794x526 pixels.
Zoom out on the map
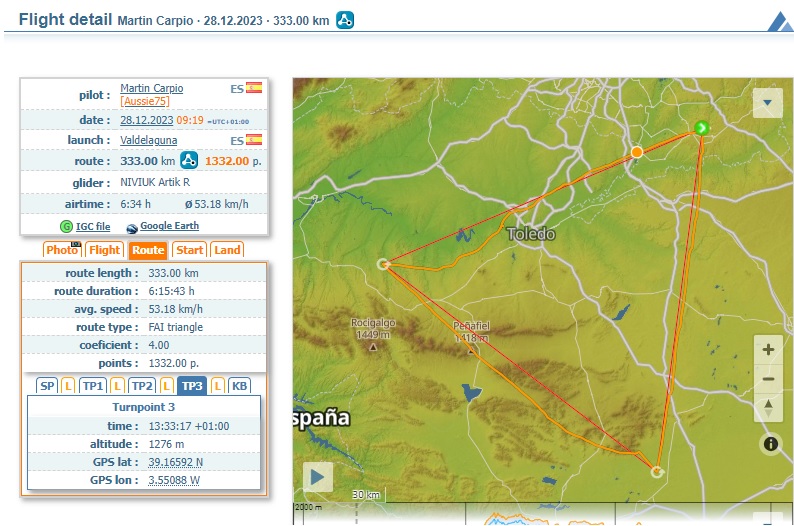click(768, 378)
